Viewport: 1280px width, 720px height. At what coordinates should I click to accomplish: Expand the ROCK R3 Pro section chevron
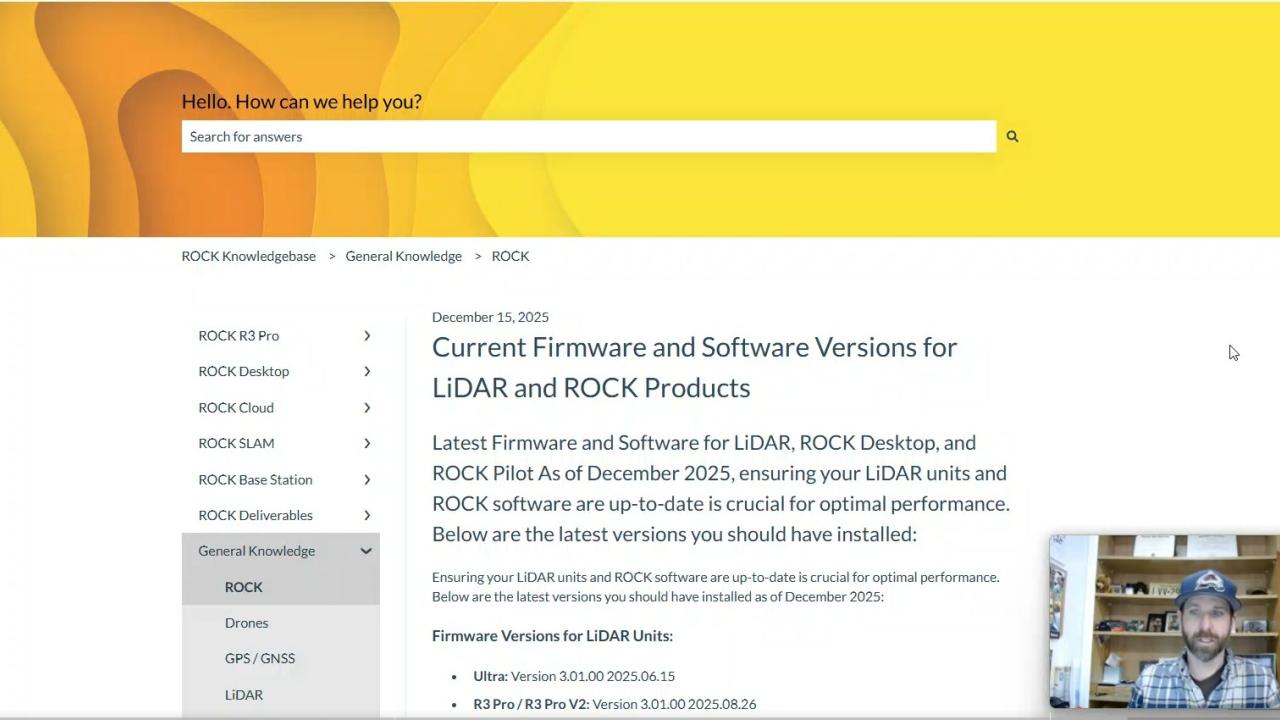(367, 335)
